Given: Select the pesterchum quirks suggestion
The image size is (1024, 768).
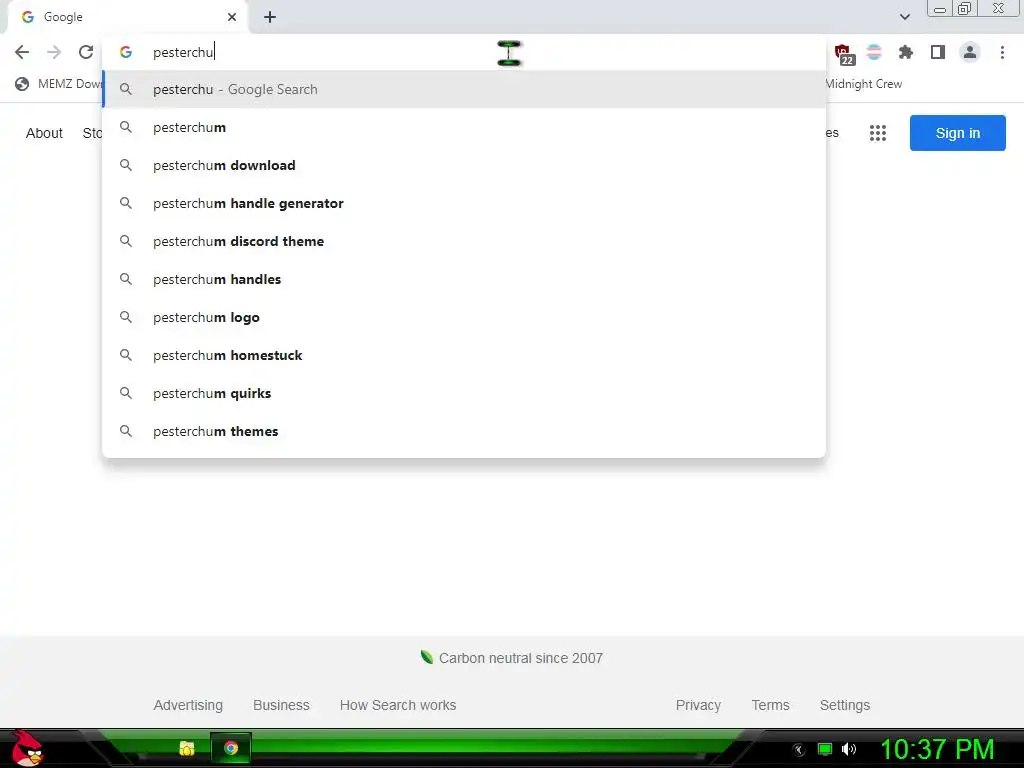Looking at the screenshot, I should (464, 393).
